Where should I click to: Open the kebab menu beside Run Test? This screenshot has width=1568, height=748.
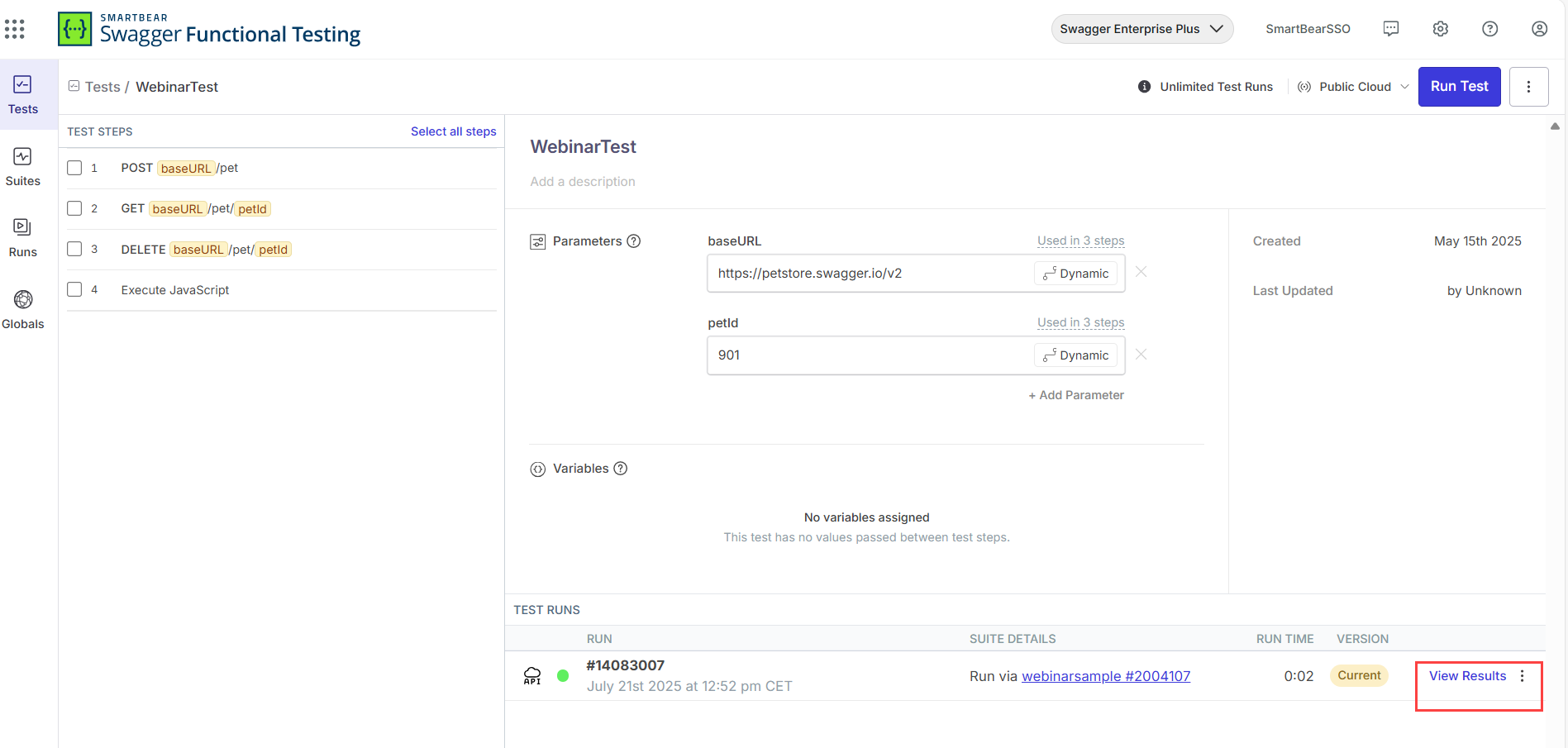point(1528,86)
